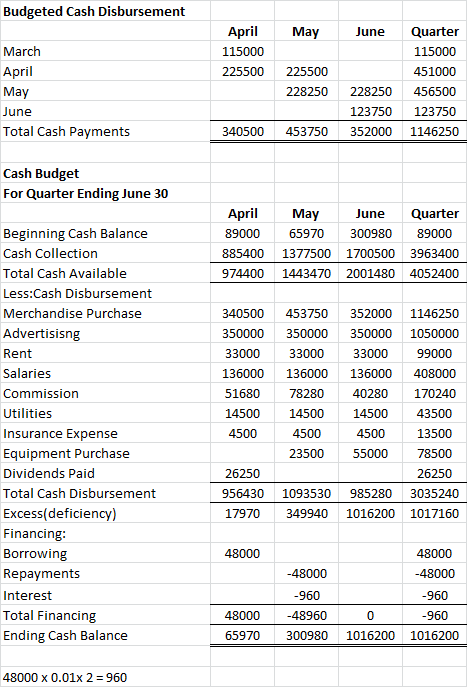467x687 pixels.
Task: Click the 55000 June equipment purchase cell
Action: (x=371, y=453)
